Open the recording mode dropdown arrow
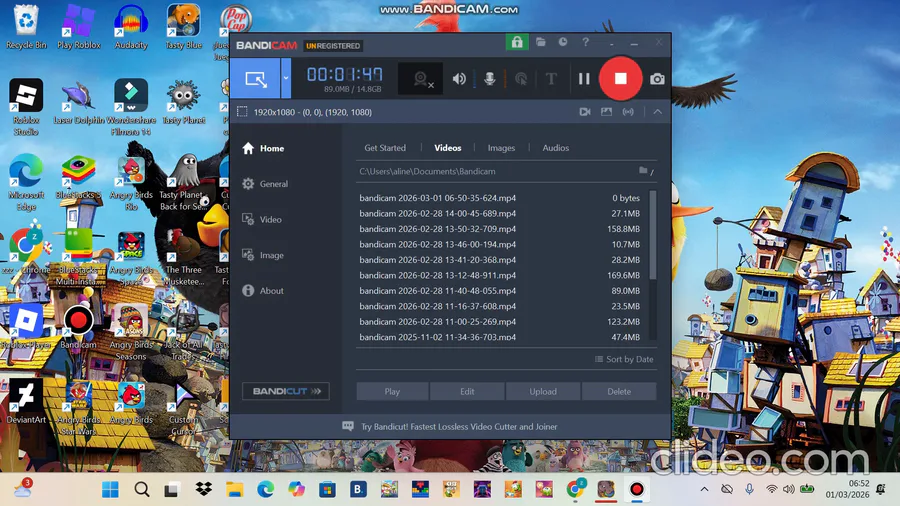 tap(286, 79)
